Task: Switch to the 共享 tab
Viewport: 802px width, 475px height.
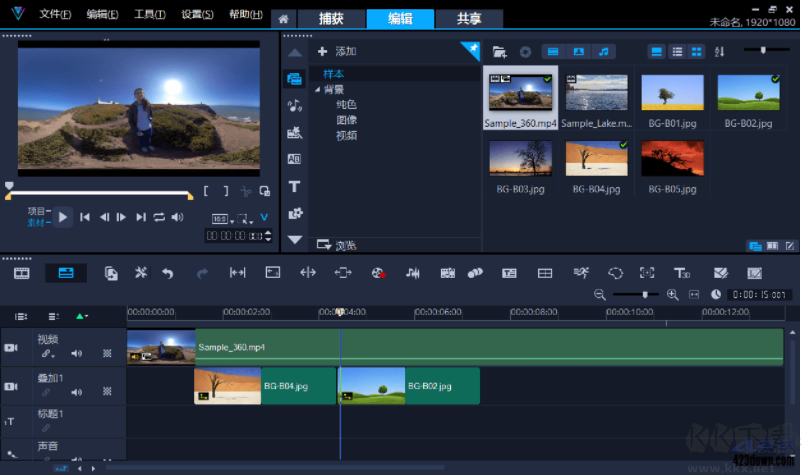Action: coord(469,18)
